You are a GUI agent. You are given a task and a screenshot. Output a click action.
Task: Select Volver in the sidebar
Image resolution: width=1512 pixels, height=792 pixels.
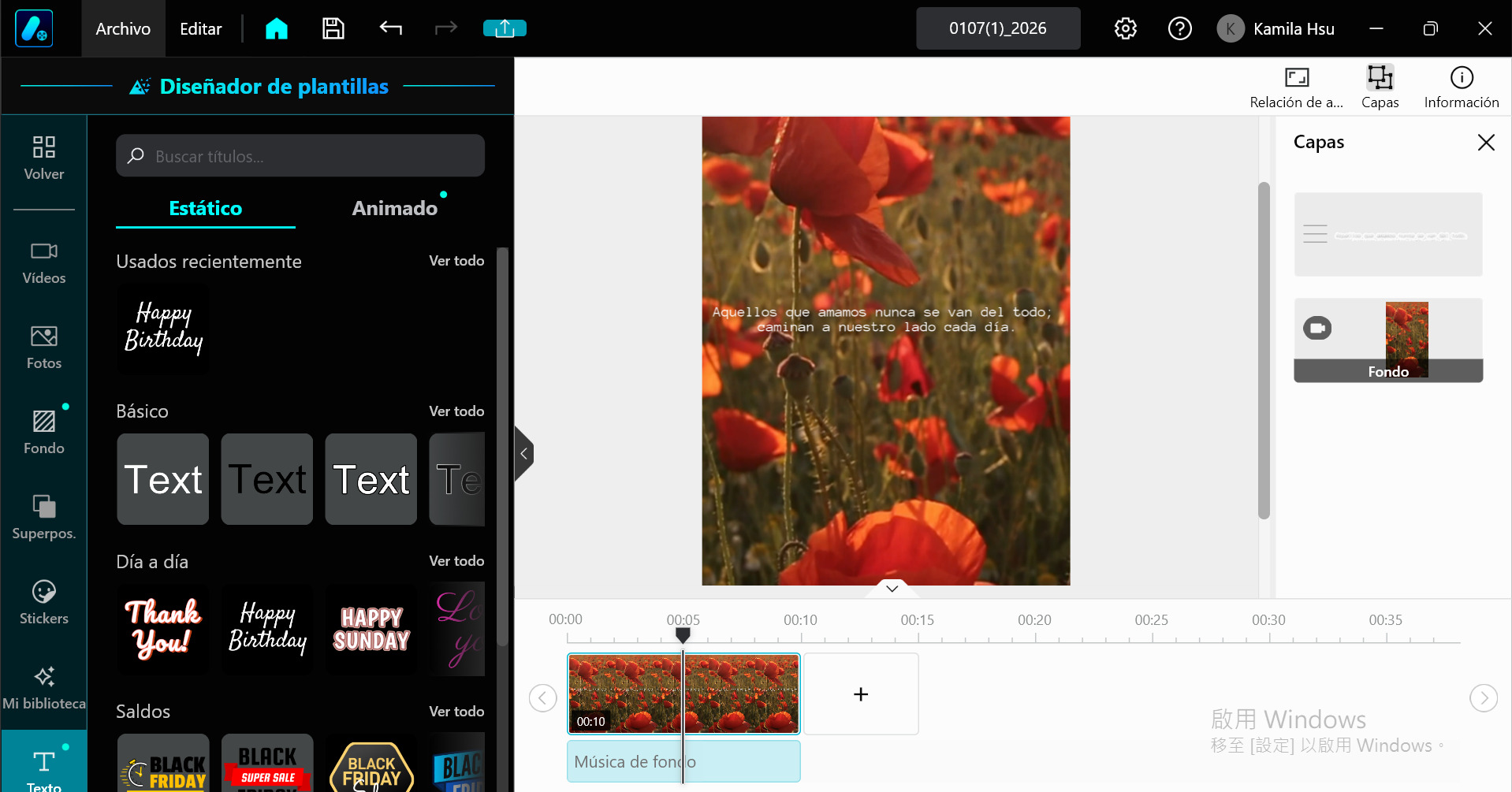coord(44,158)
